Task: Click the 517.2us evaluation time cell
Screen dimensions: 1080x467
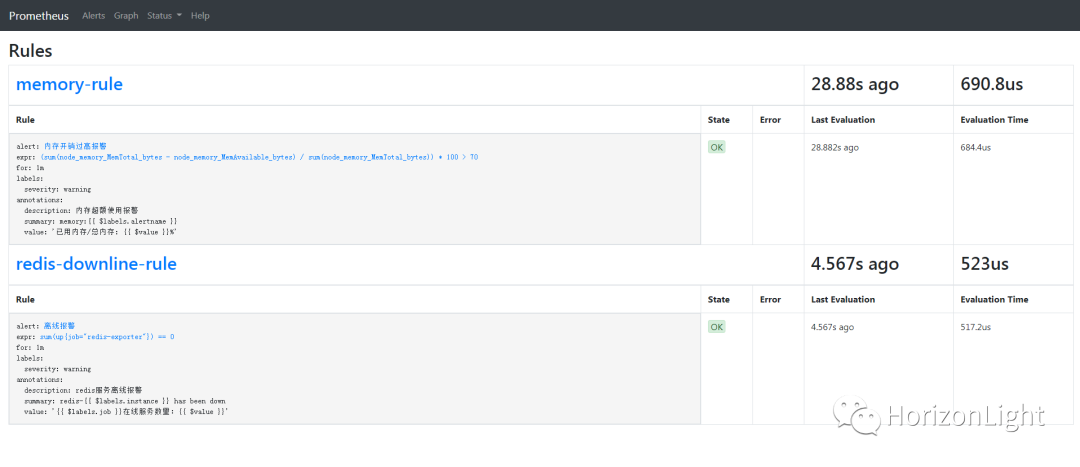Action: (975, 327)
